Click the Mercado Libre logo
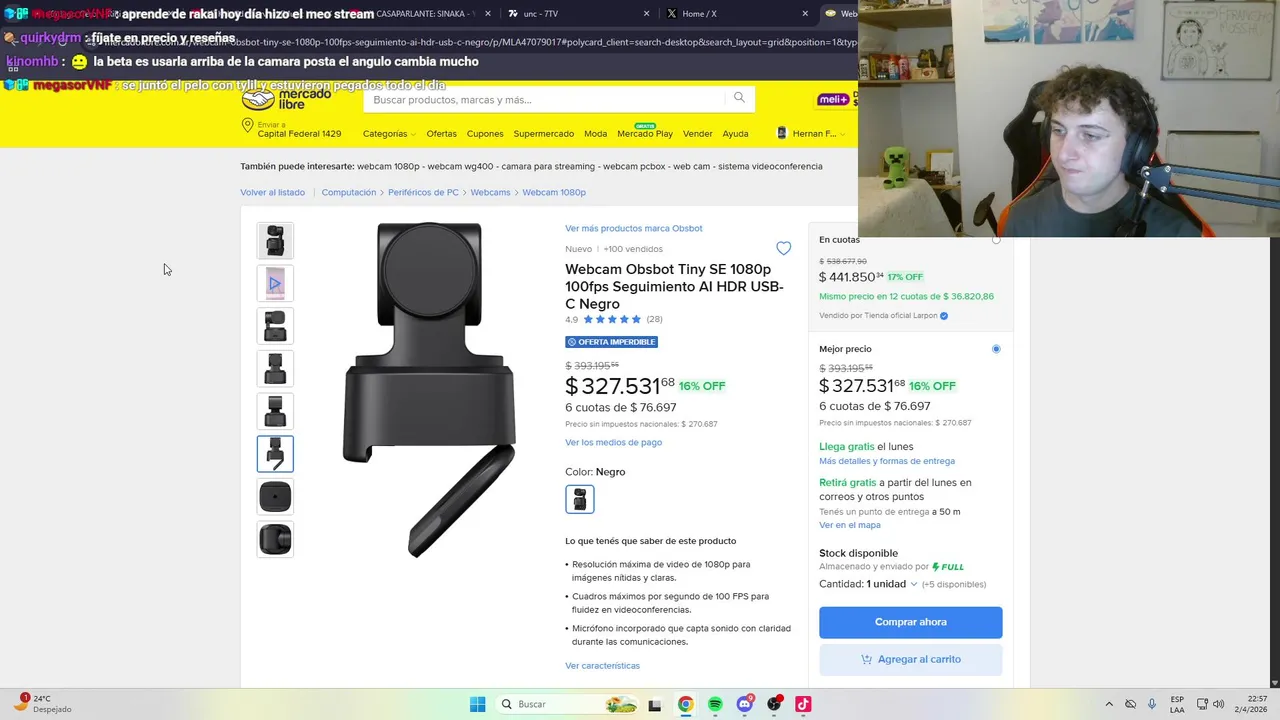The height and width of the screenshot is (720, 1280). [286, 99]
